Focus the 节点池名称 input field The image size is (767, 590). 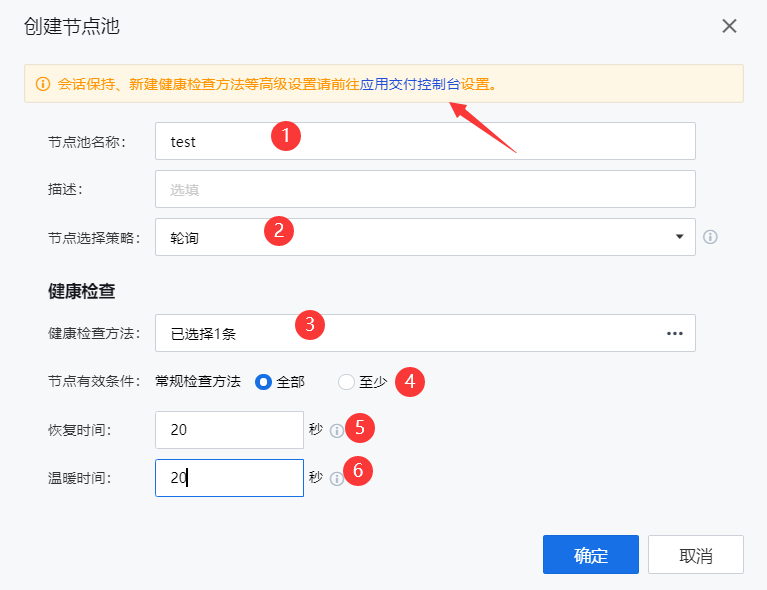point(425,141)
